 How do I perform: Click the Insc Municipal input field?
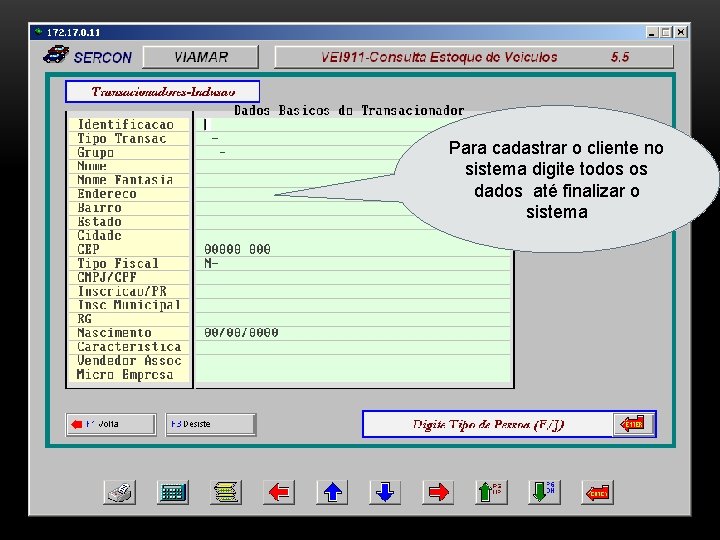pos(354,305)
